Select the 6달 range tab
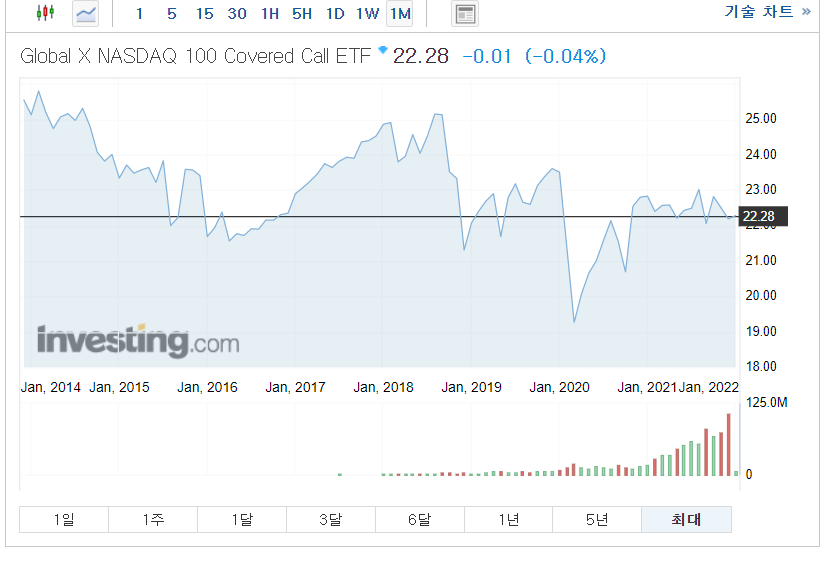 click(x=420, y=519)
